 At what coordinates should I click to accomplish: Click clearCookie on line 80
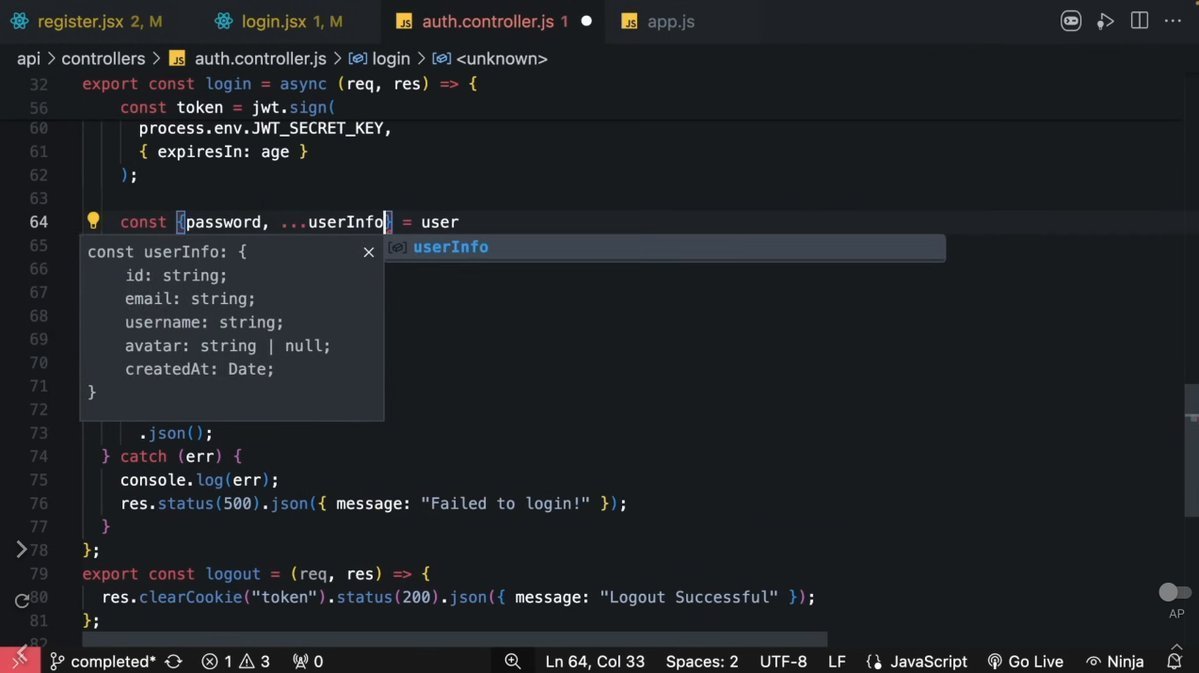point(190,597)
